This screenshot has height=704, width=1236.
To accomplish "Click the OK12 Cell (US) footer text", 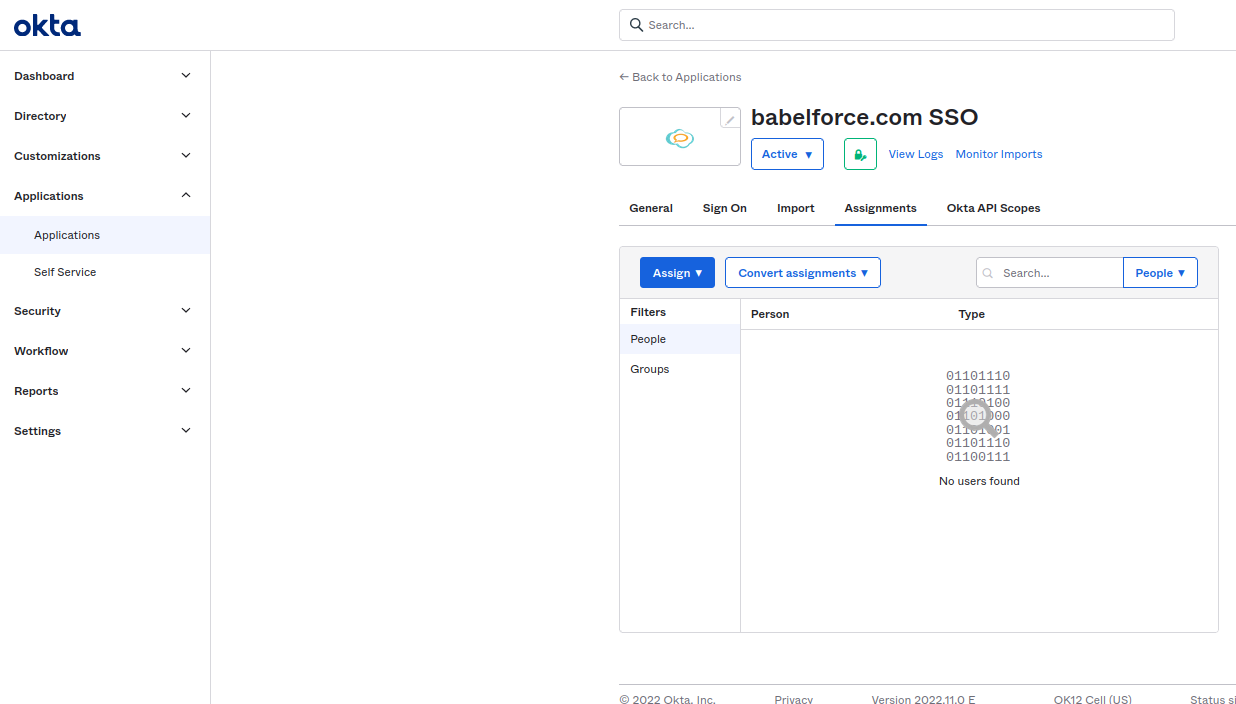I will coord(1093,700).
